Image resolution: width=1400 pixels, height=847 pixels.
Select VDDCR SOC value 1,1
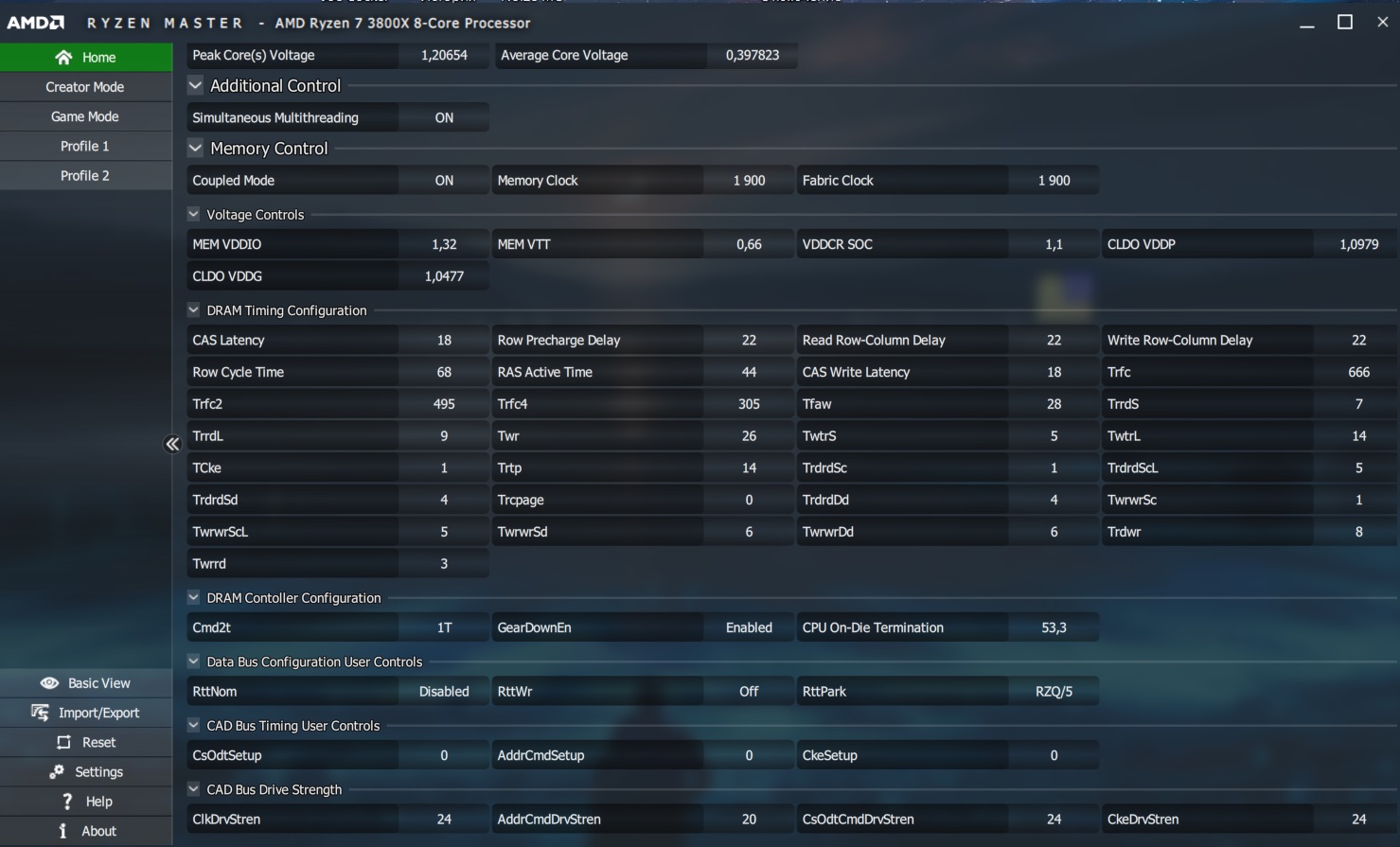pyautogui.click(x=1054, y=244)
